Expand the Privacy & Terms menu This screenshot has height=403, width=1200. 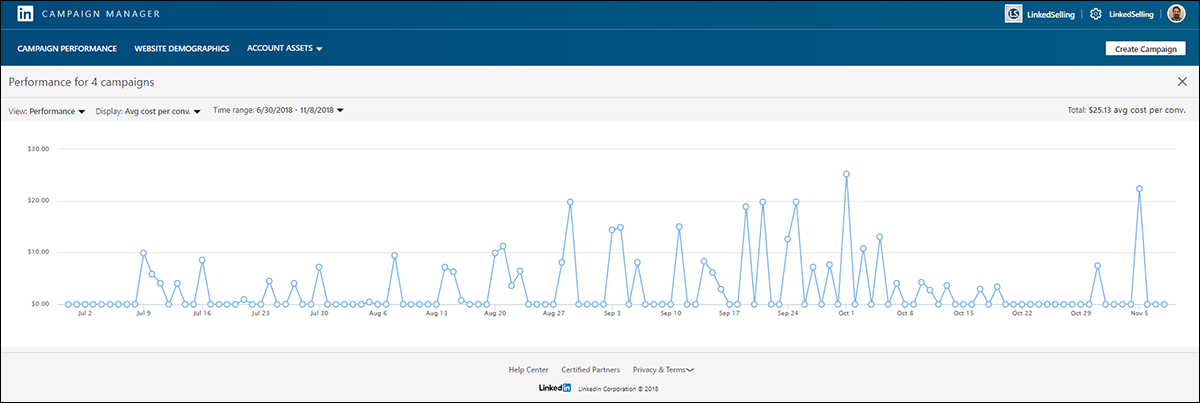(663, 370)
